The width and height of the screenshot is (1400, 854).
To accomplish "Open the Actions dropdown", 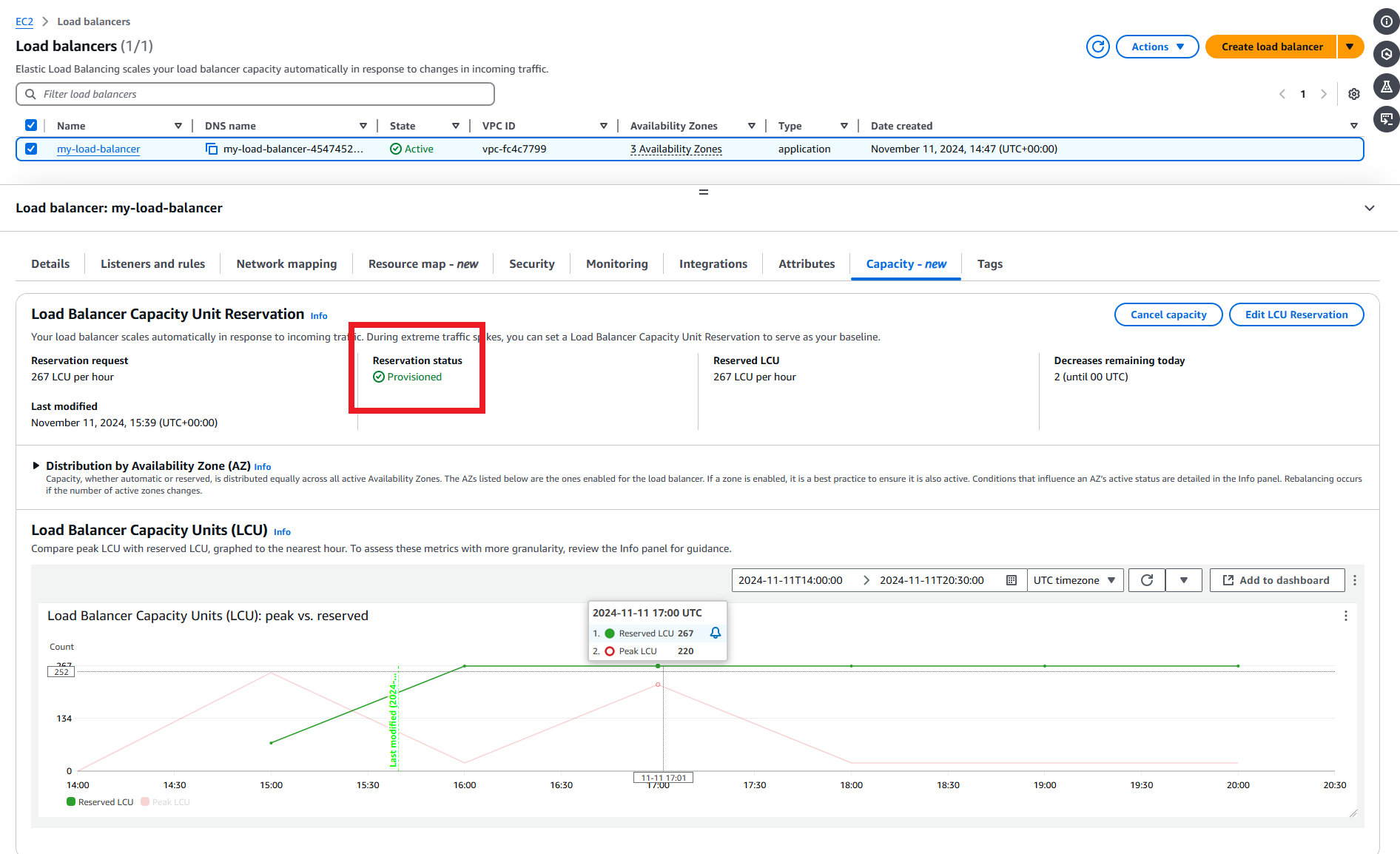I will point(1157,47).
